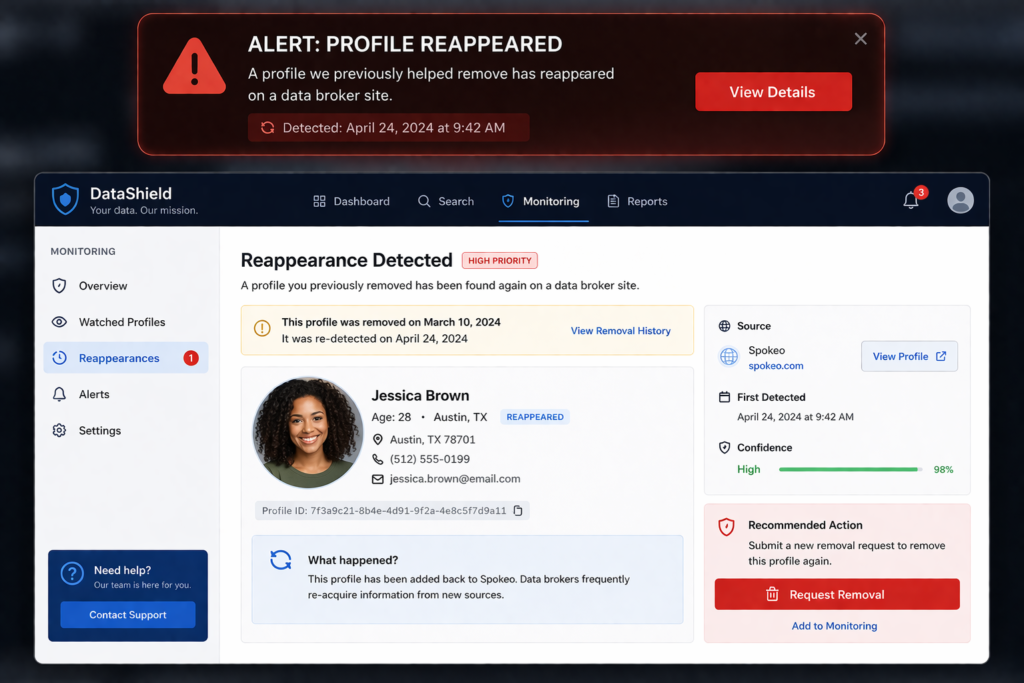
Task: Open the Reports section
Action: (637, 201)
